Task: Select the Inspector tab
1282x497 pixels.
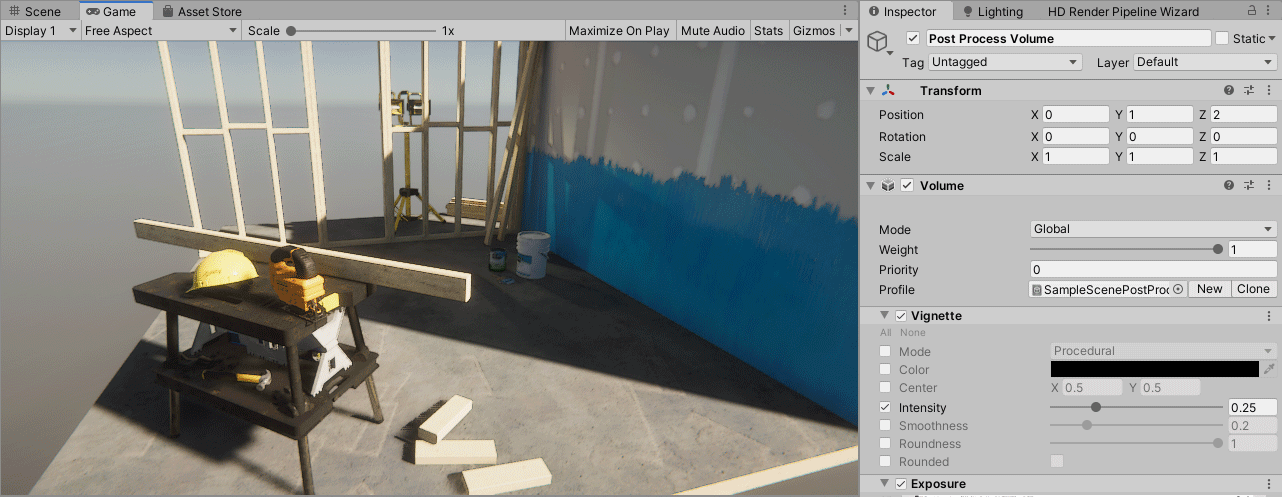Action: click(903, 12)
